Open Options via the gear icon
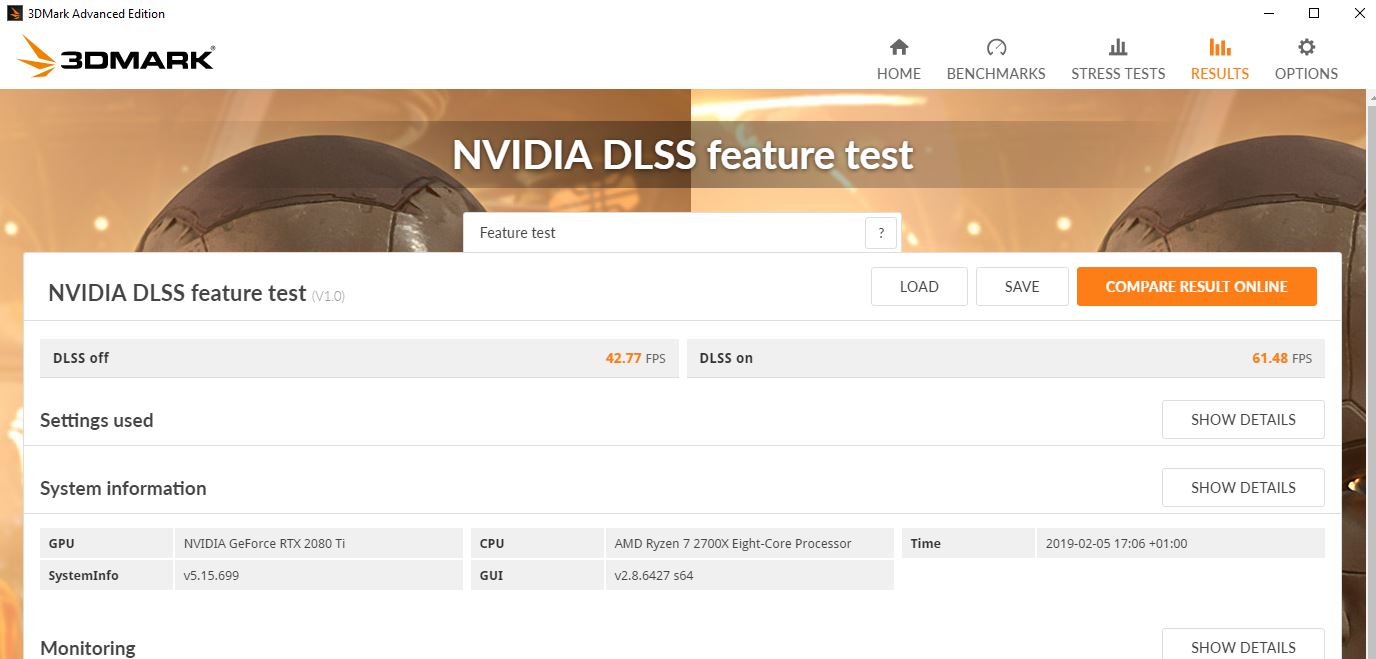The height and width of the screenshot is (659, 1376). pos(1306,47)
